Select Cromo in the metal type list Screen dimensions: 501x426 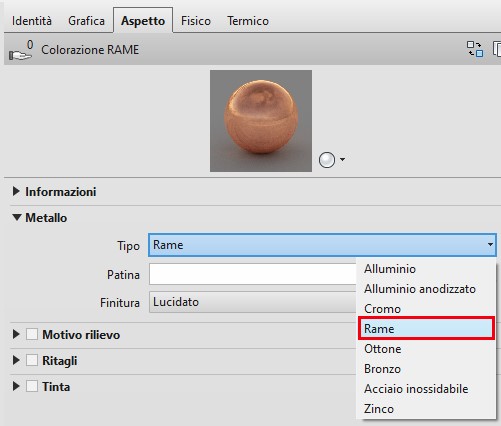(426, 309)
